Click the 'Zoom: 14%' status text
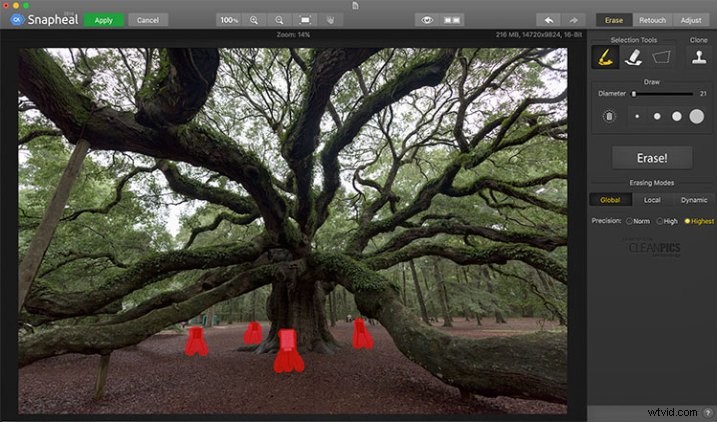Image resolution: width=717 pixels, height=422 pixels. pos(293,35)
